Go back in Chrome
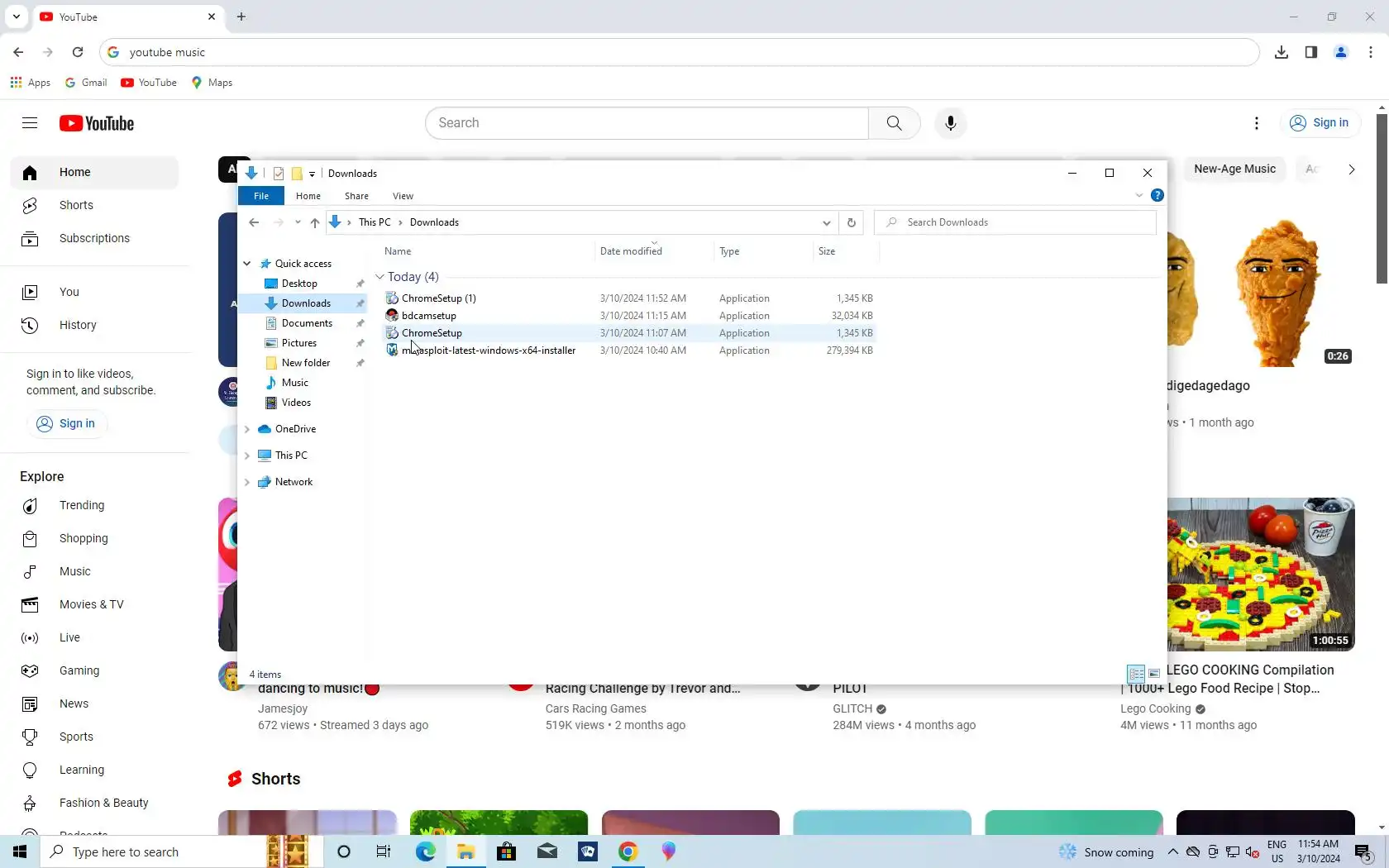1389x868 pixels. pyautogui.click(x=18, y=52)
